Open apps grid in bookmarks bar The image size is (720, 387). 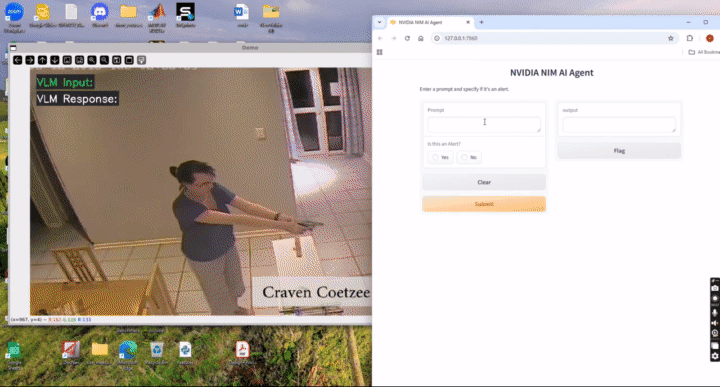379,52
